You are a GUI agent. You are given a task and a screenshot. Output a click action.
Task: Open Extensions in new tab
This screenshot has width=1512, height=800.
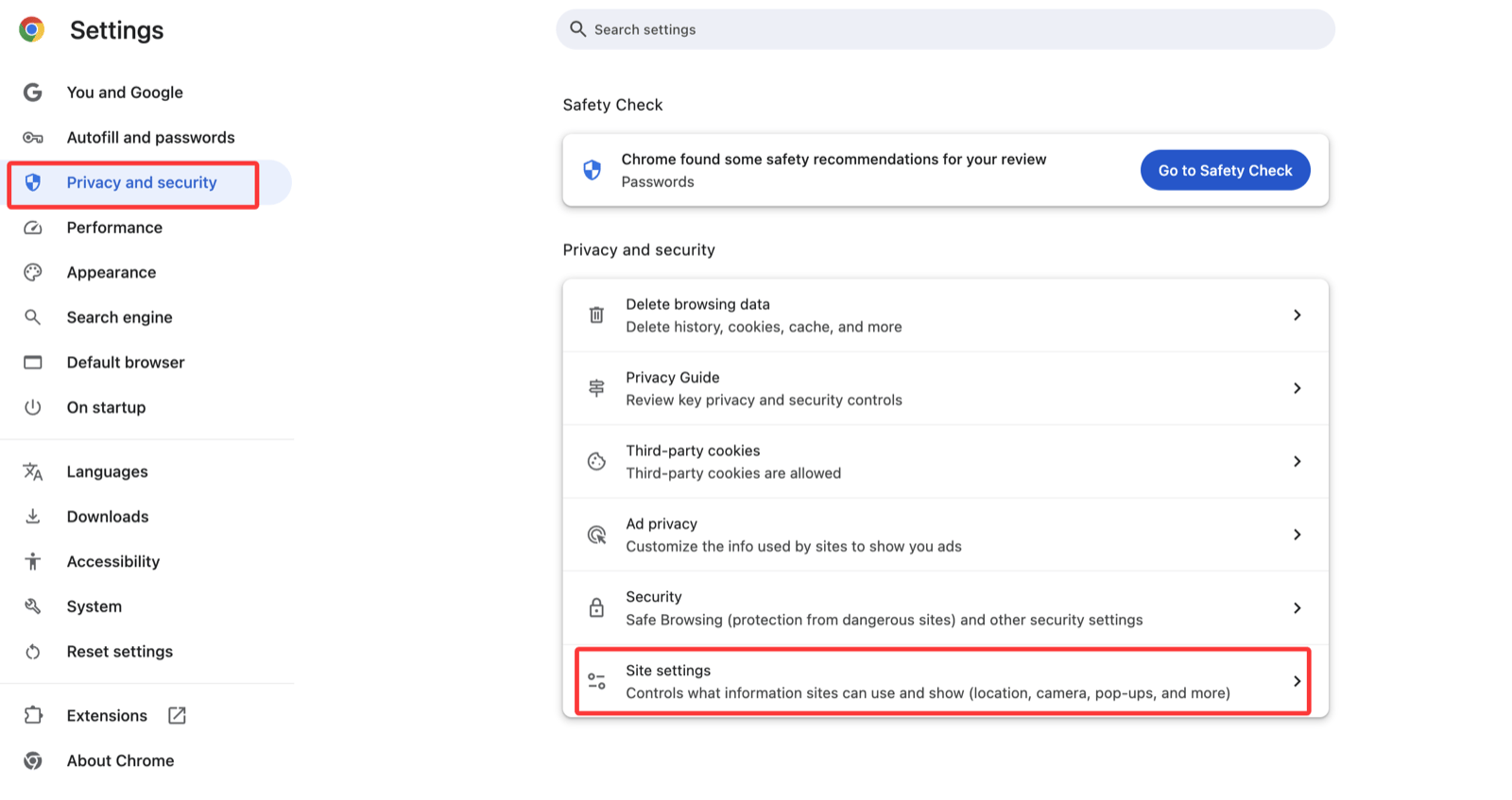[x=107, y=716]
